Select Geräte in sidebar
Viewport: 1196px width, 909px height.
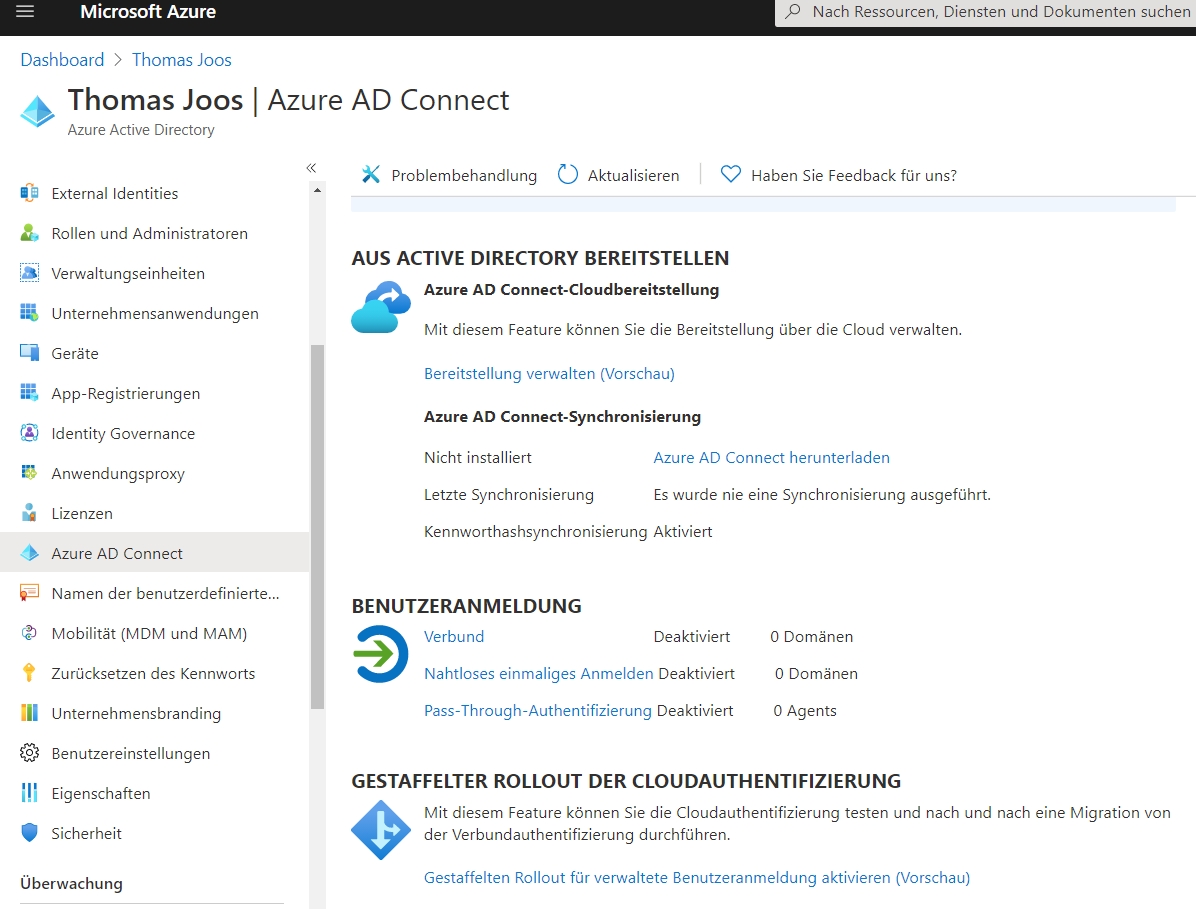(75, 353)
